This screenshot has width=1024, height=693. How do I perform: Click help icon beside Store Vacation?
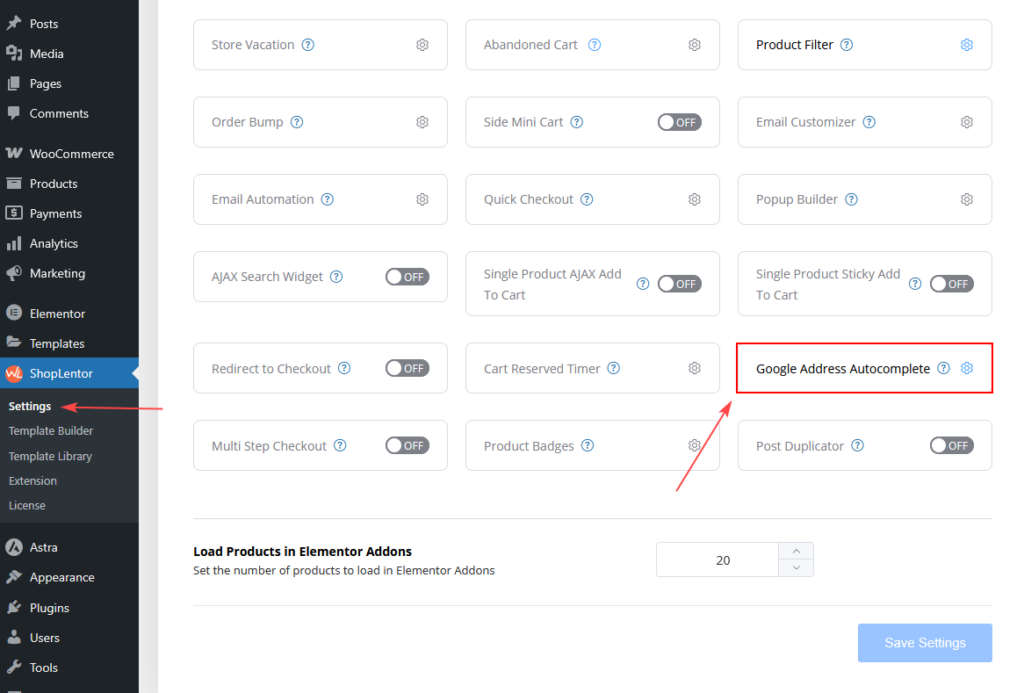click(308, 45)
